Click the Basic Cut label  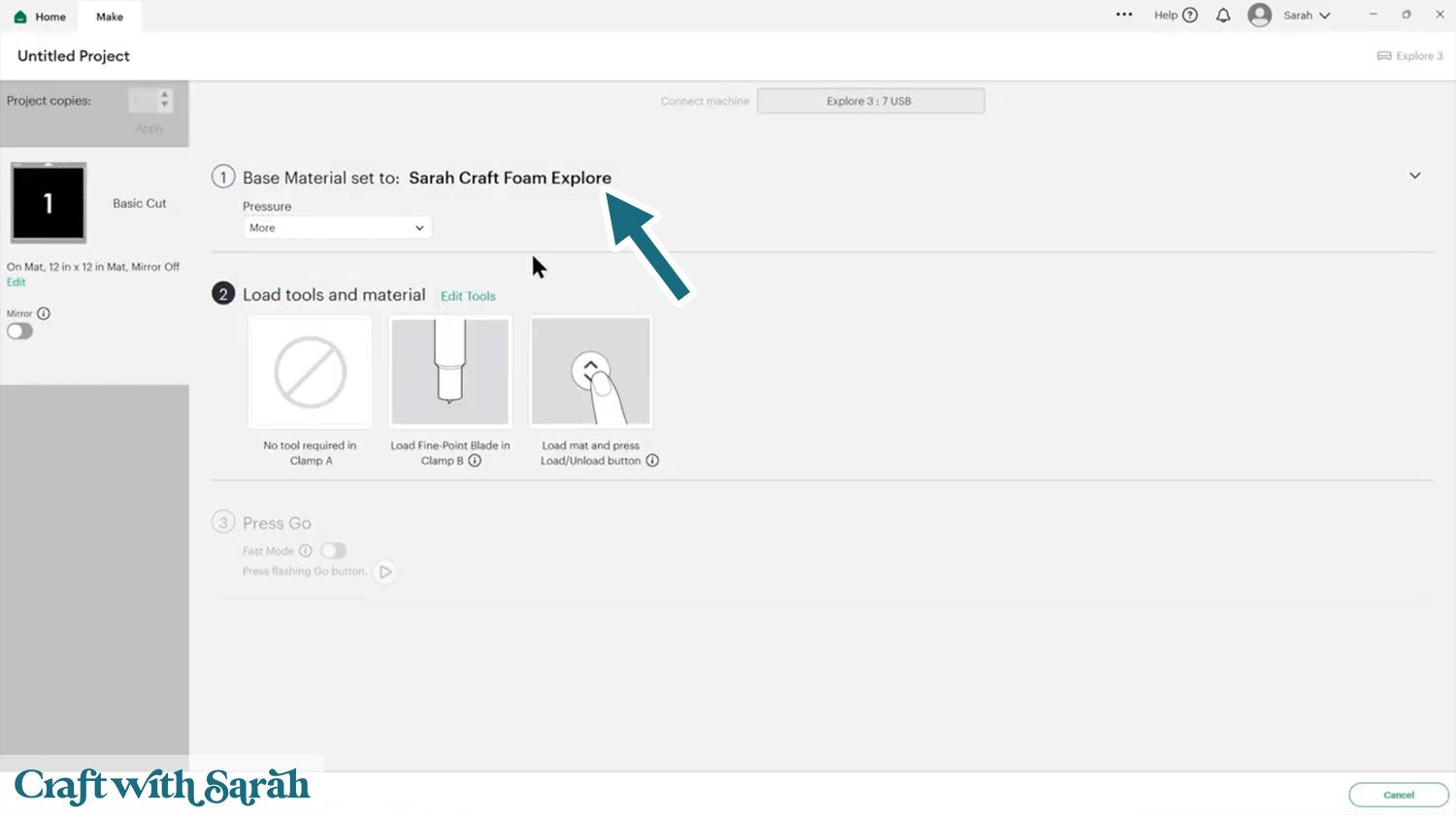coord(140,203)
